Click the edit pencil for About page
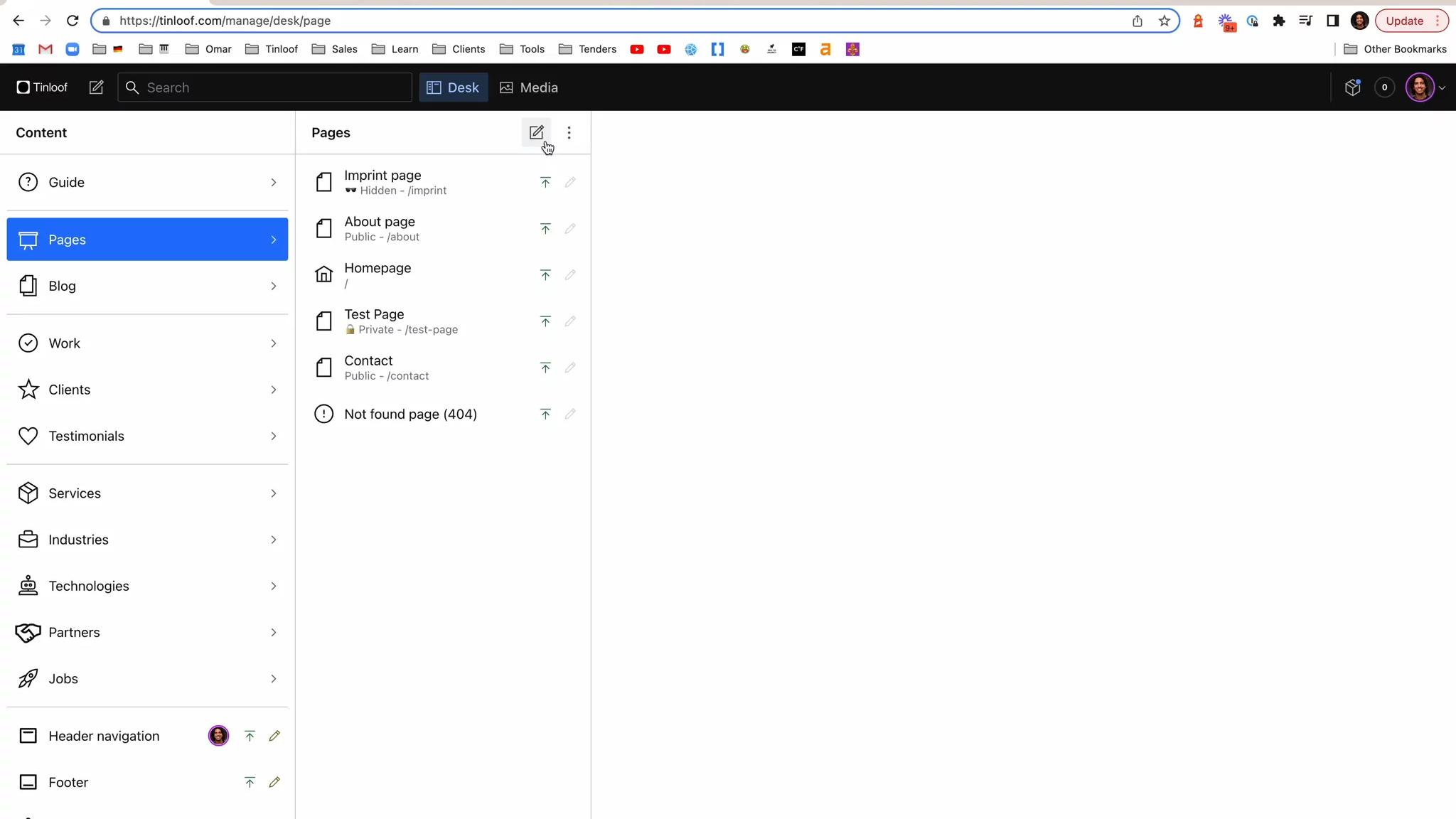Screen dimensions: 1456x819 (x=570, y=229)
